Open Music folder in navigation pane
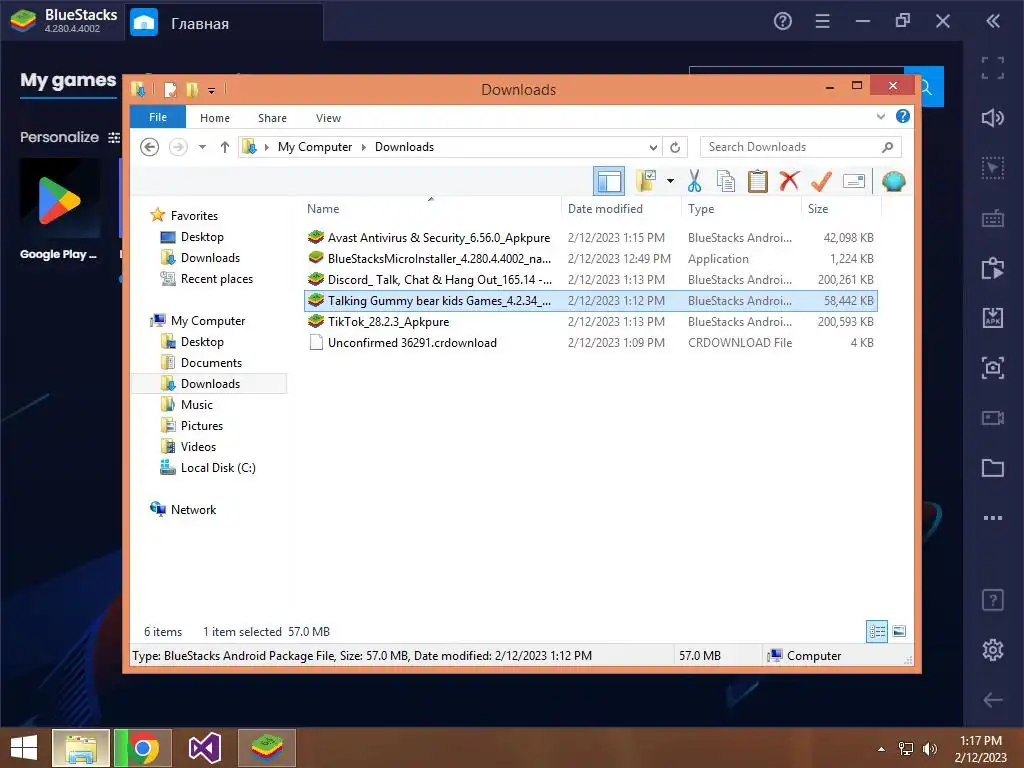 tap(197, 405)
